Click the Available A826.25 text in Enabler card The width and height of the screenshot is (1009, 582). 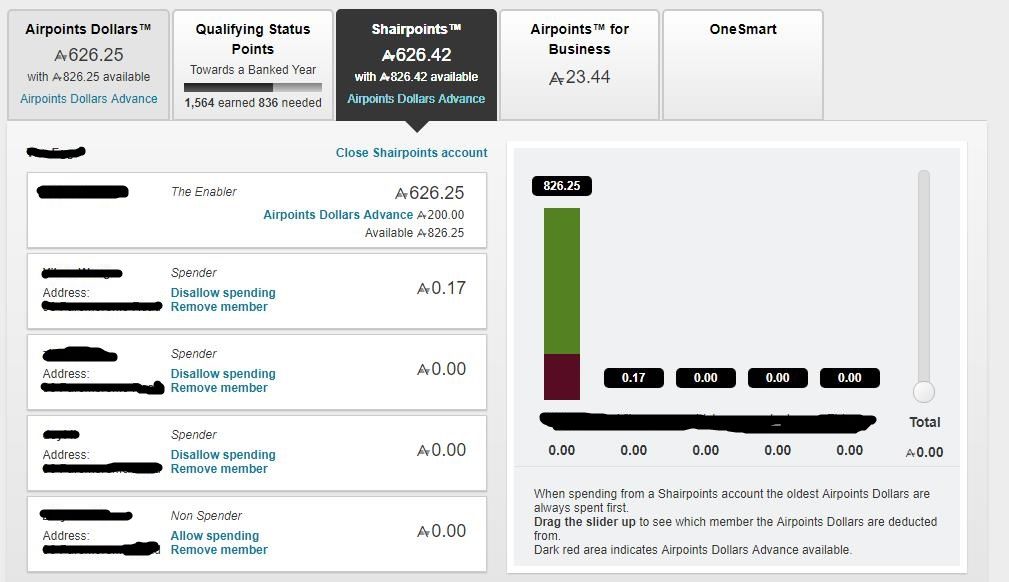pyautogui.click(x=414, y=232)
